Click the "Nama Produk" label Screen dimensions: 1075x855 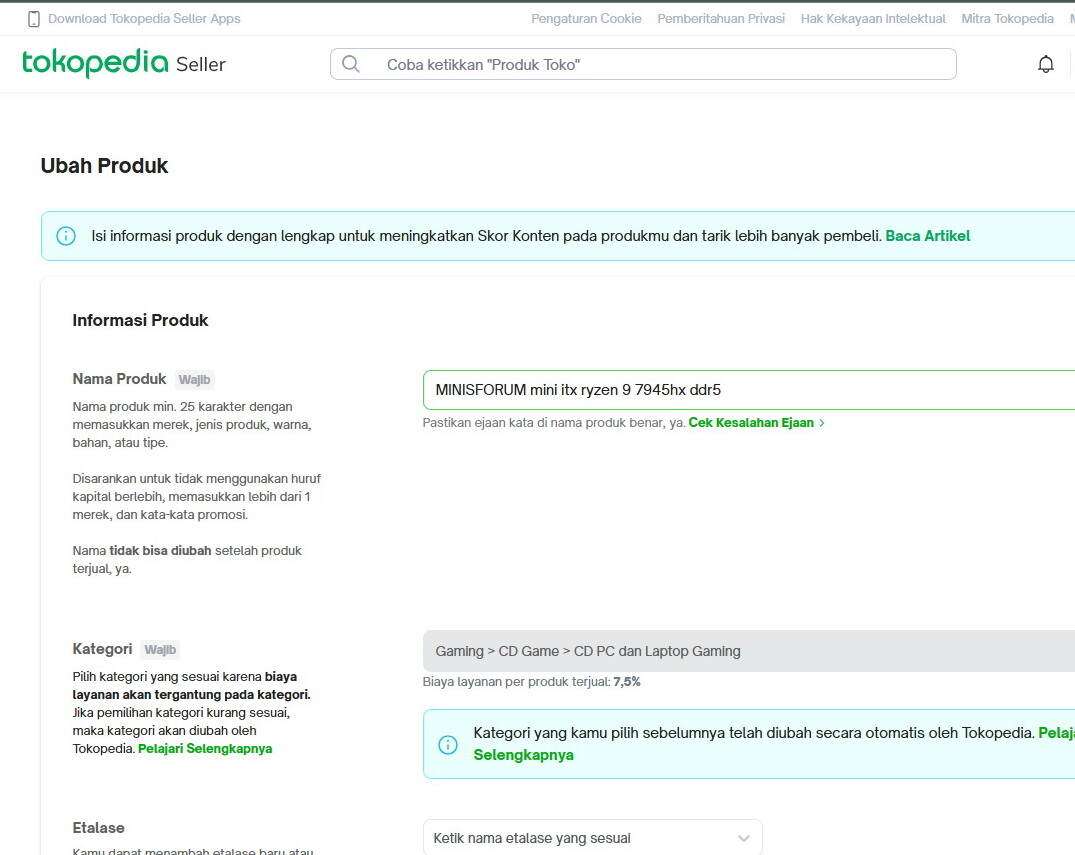(119, 379)
